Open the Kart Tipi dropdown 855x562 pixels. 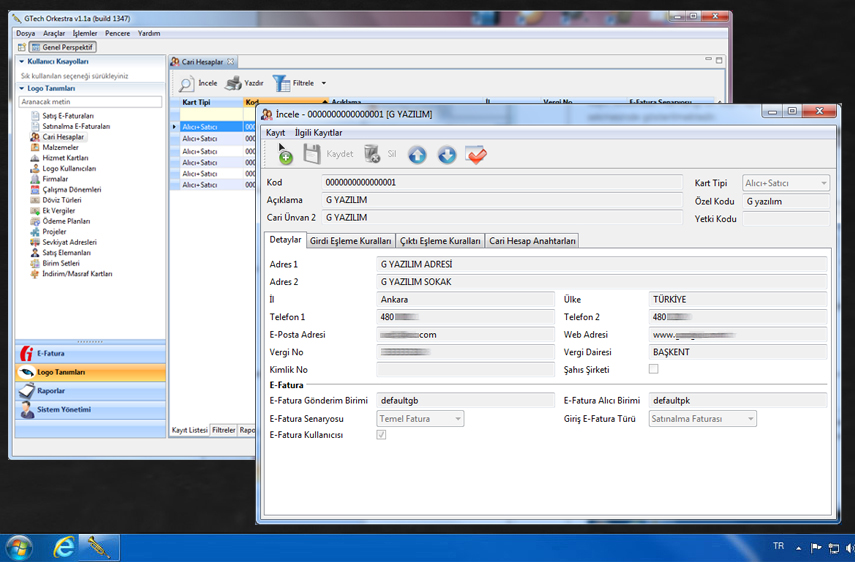[x=823, y=183]
